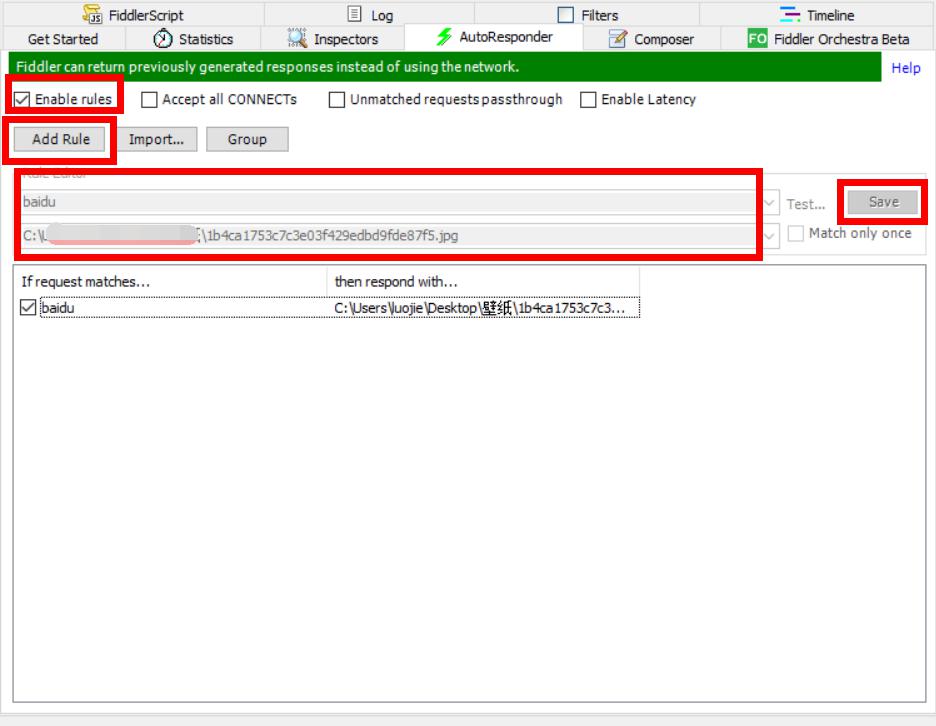The height and width of the screenshot is (726, 936).
Task: Expand the baidu match rule dropdown
Action: [x=769, y=203]
